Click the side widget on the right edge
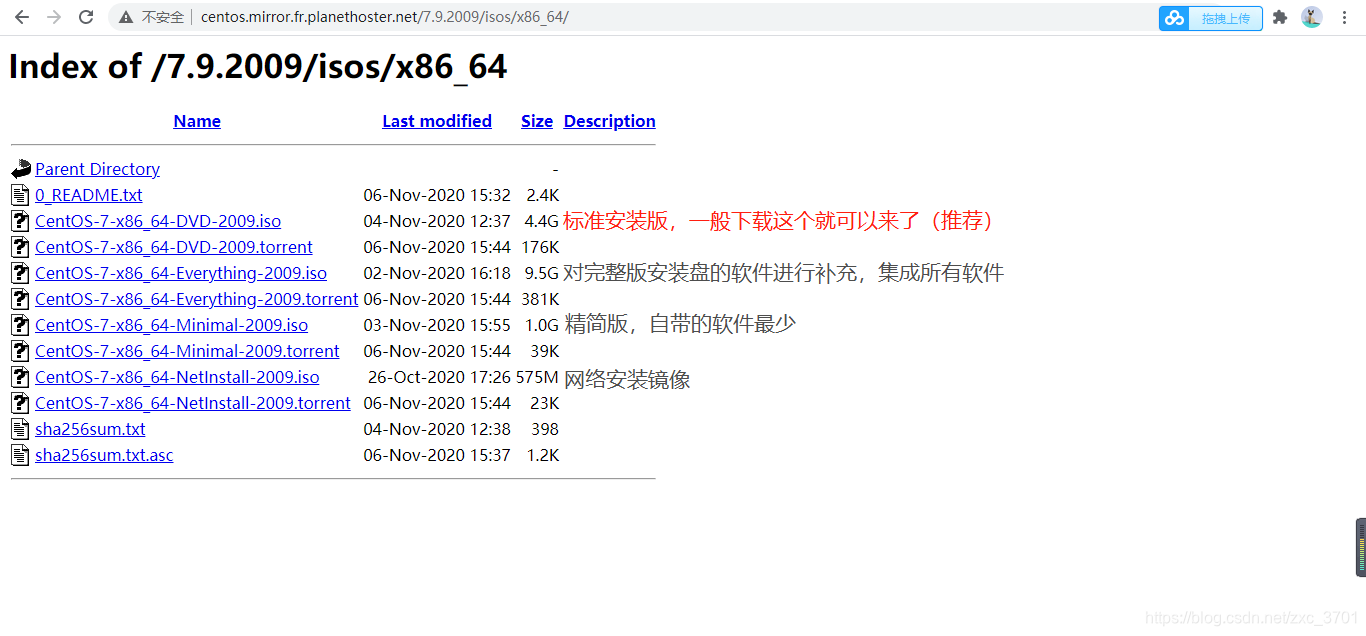This screenshot has width=1366, height=636. [x=1360, y=547]
